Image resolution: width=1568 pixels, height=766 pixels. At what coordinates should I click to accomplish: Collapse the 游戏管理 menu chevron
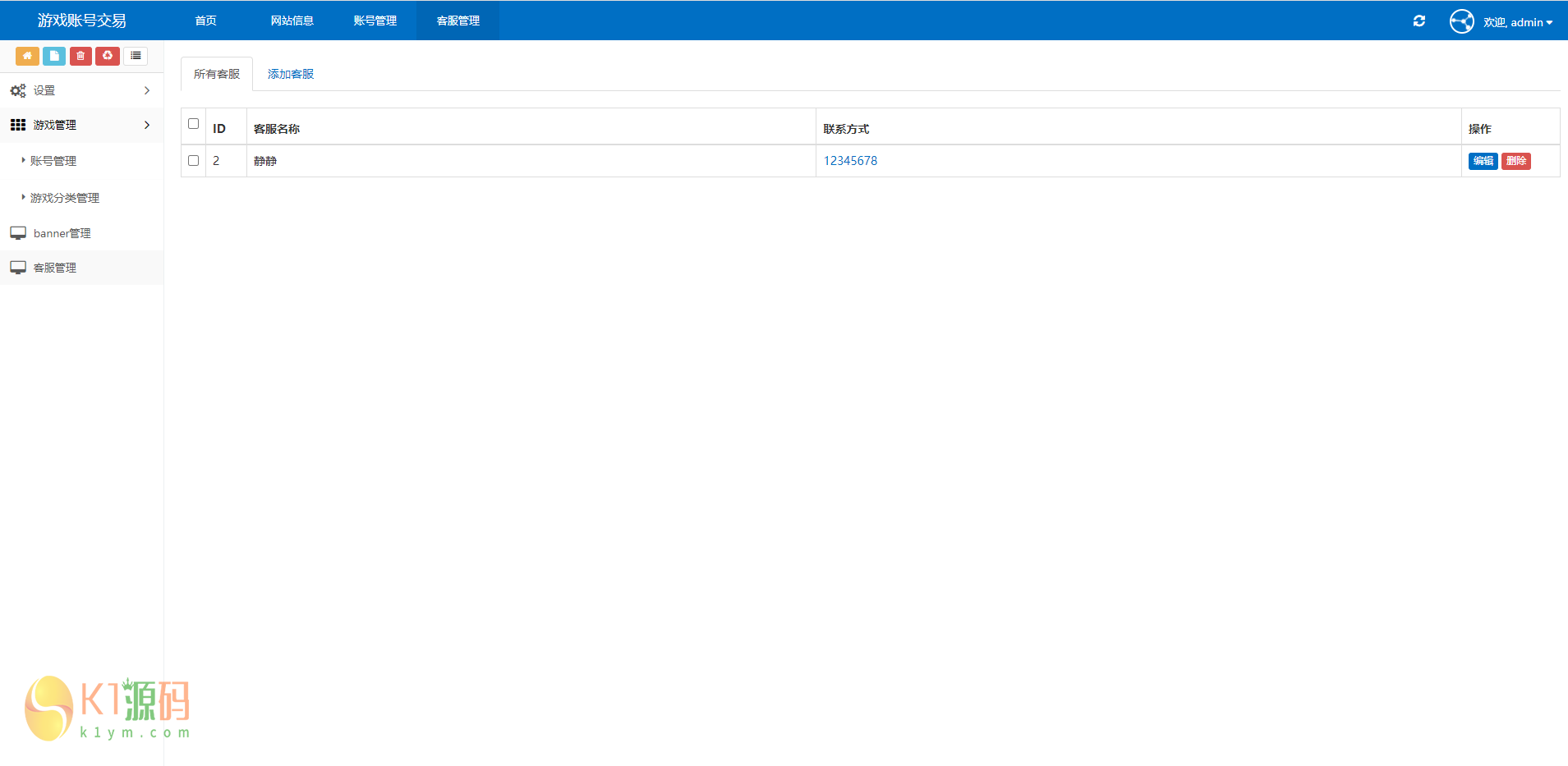(147, 125)
